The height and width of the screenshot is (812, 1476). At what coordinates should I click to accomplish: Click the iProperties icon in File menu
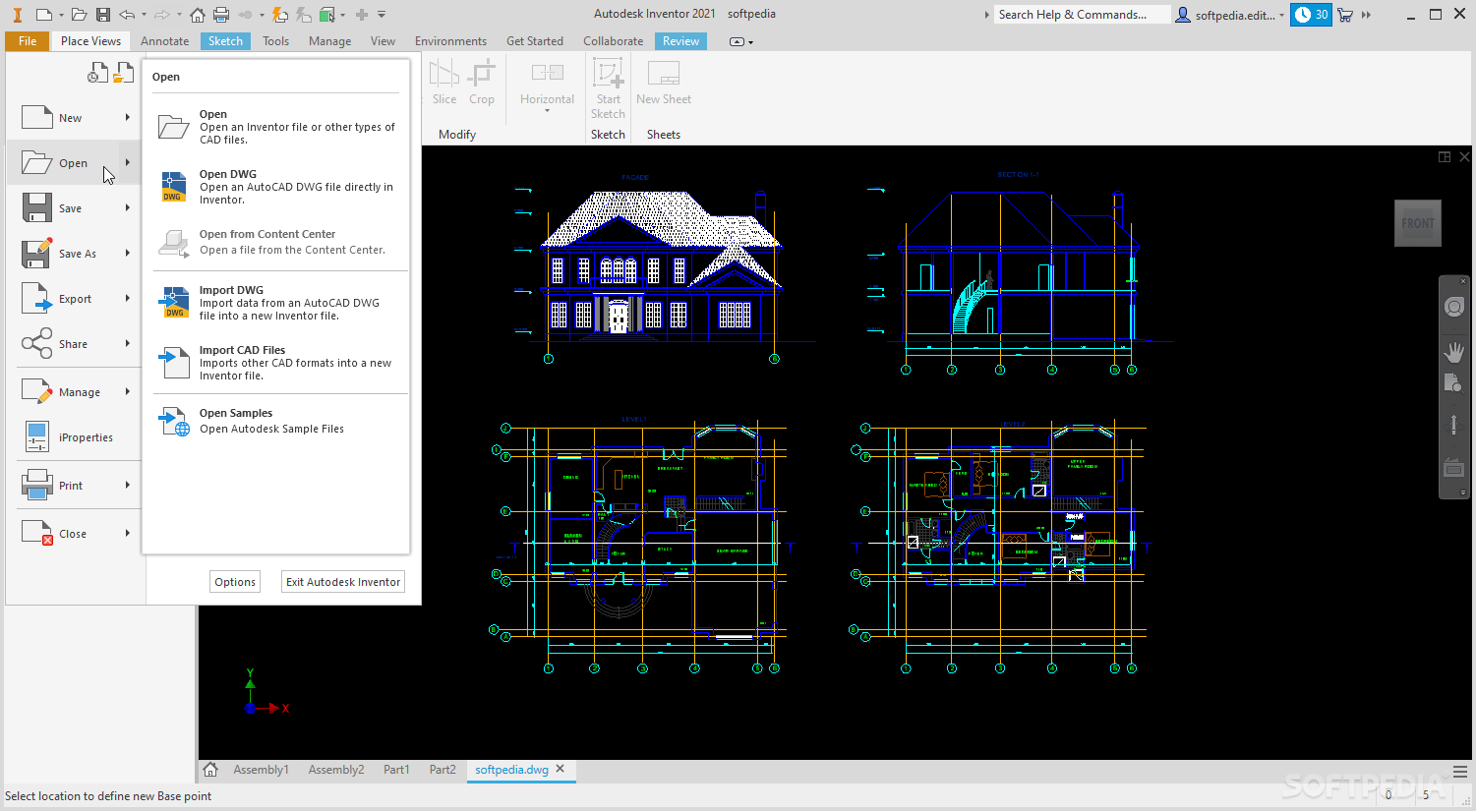coord(37,437)
